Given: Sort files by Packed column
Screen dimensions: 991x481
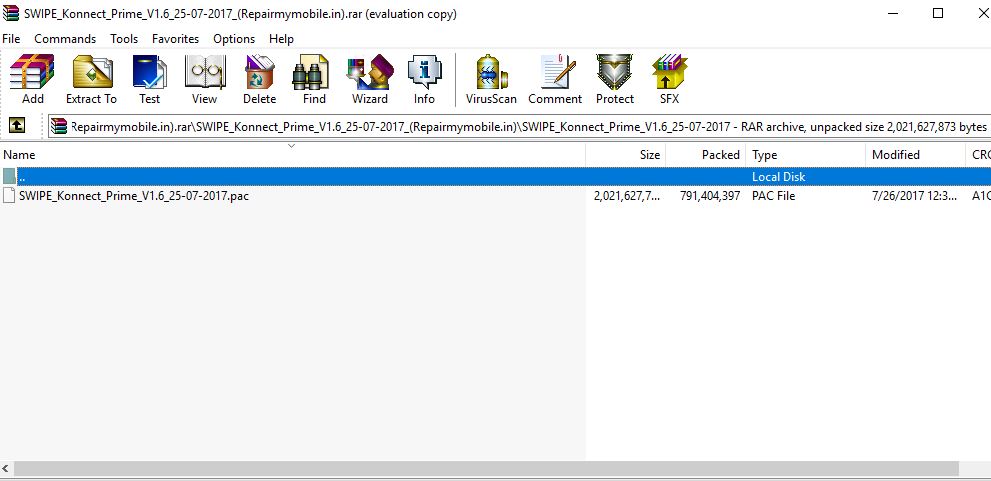Looking at the screenshot, I should click(x=705, y=155).
